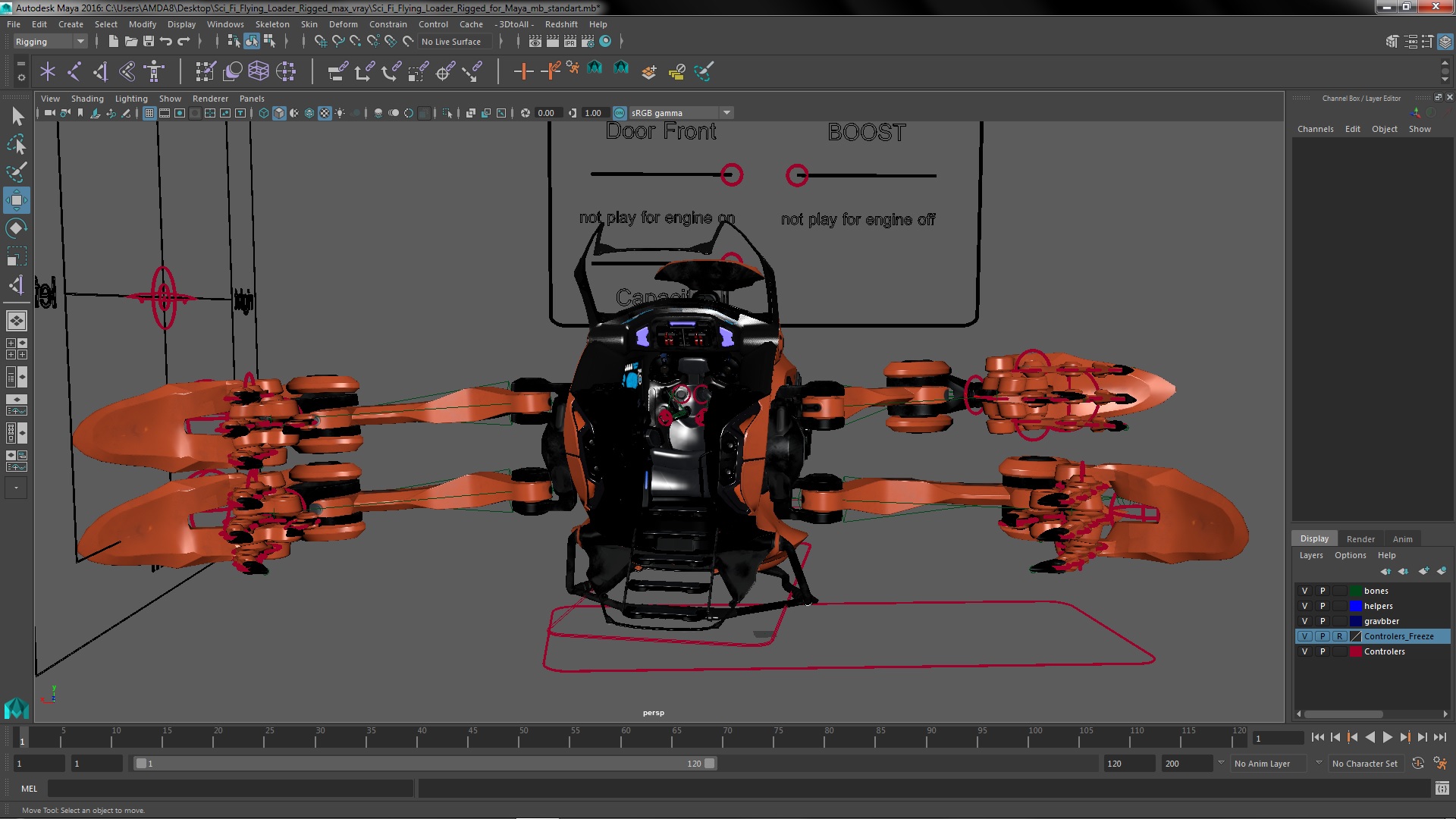Viewport: 1456px width, 819px height.
Task: Toggle playback P for bones layer
Action: click(x=1323, y=591)
